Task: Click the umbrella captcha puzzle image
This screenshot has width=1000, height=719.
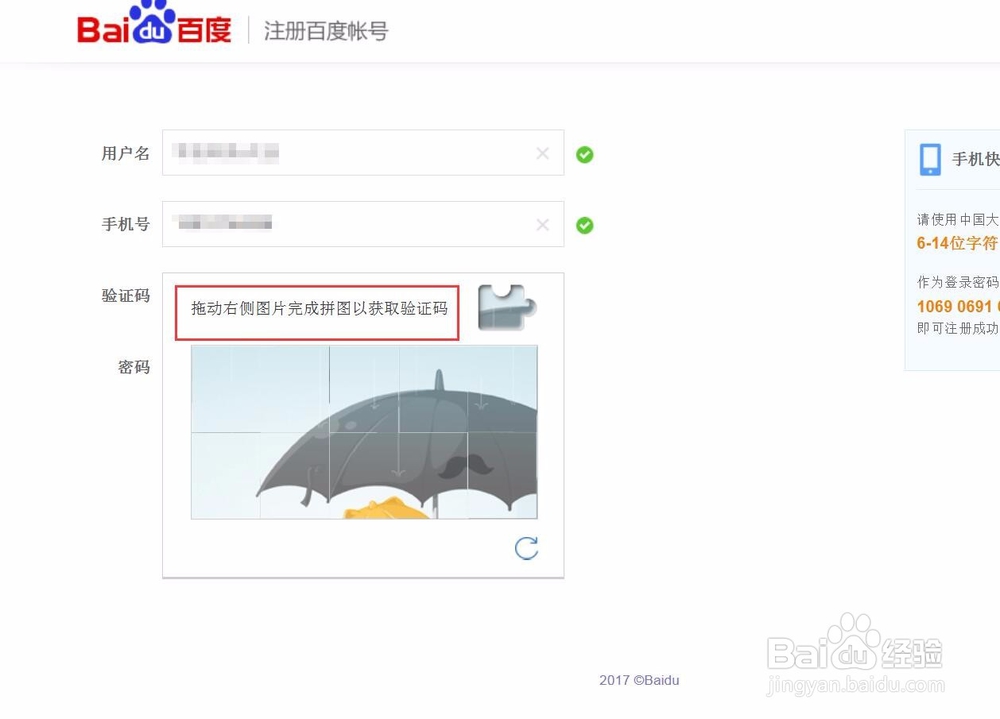Action: [x=365, y=430]
